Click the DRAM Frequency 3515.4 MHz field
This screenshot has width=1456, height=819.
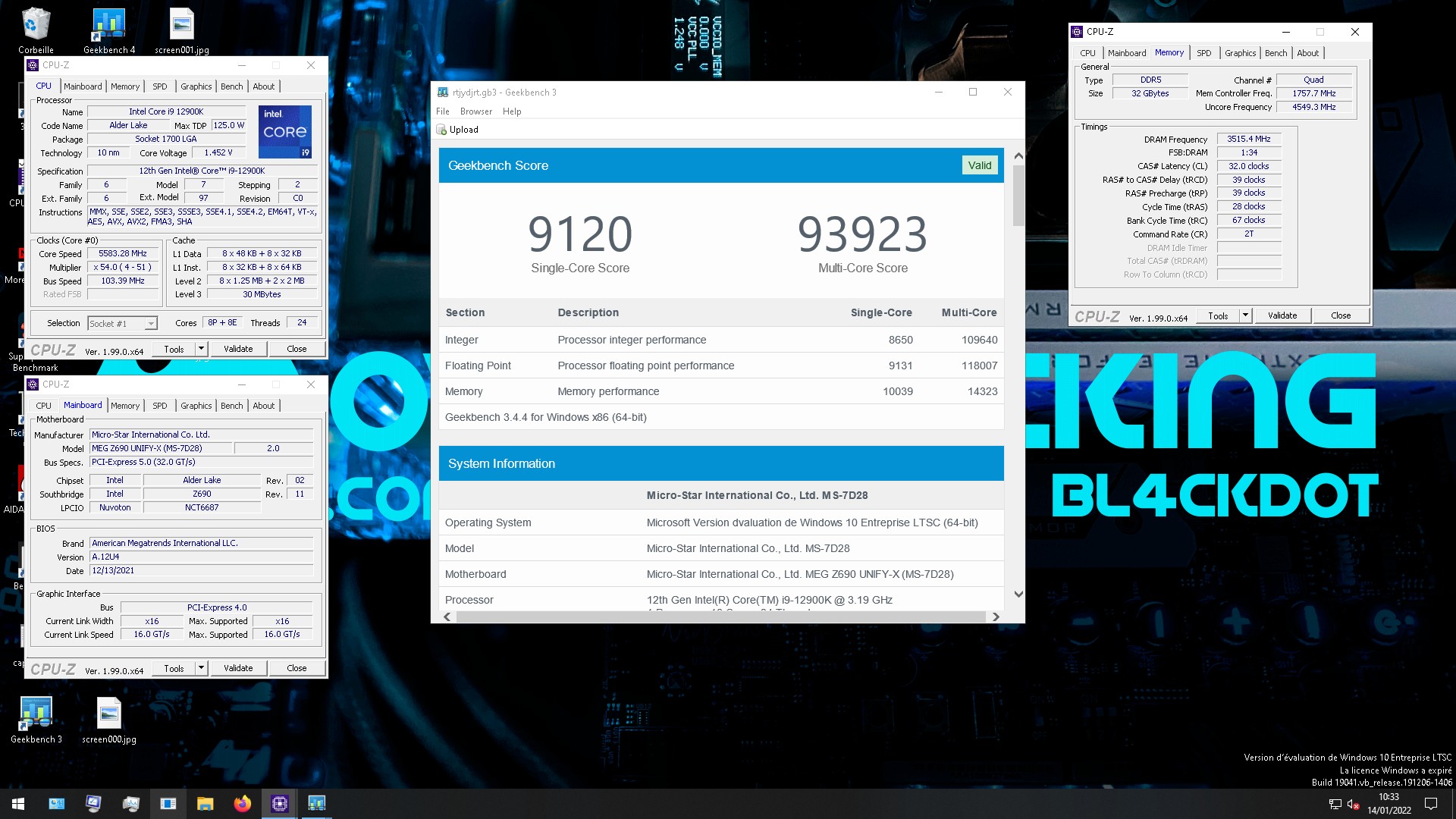[x=1249, y=139]
